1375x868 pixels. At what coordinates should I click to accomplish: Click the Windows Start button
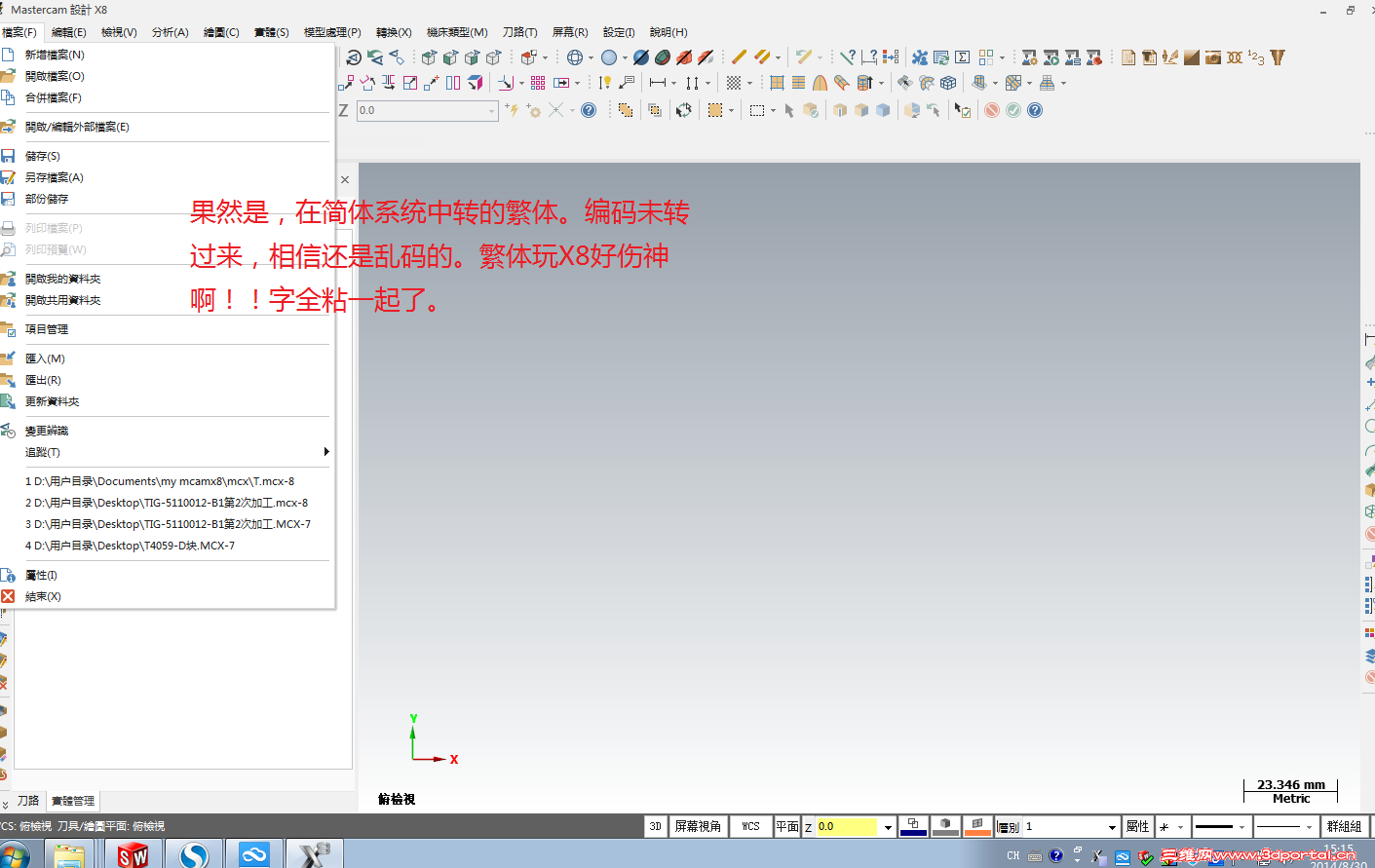pos(14,854)
